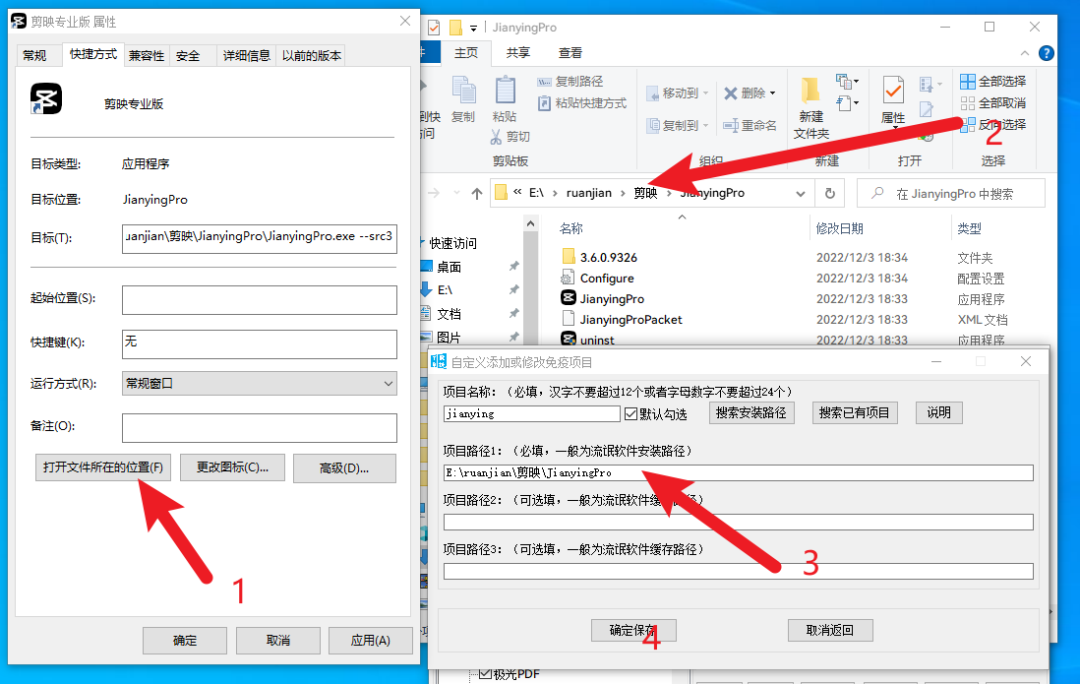Viewport: 1080px width, 684px height.
Task: Click 重命名 in ribbon
Action: click(749, 125)
